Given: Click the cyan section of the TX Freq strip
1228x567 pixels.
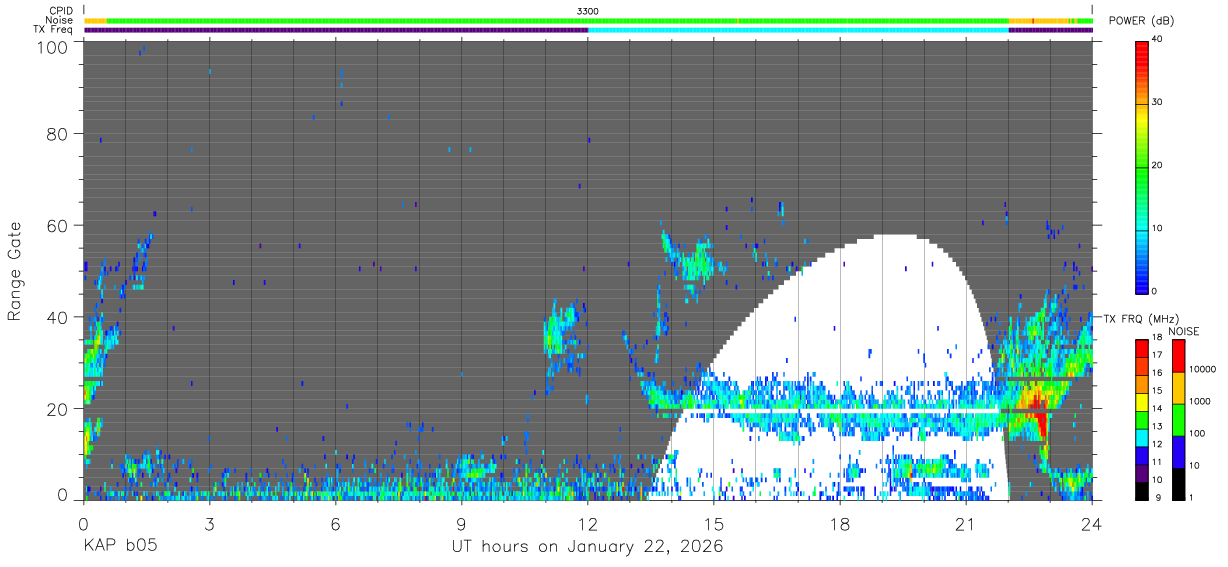Looking at the screenshot, I should [798, 30].
